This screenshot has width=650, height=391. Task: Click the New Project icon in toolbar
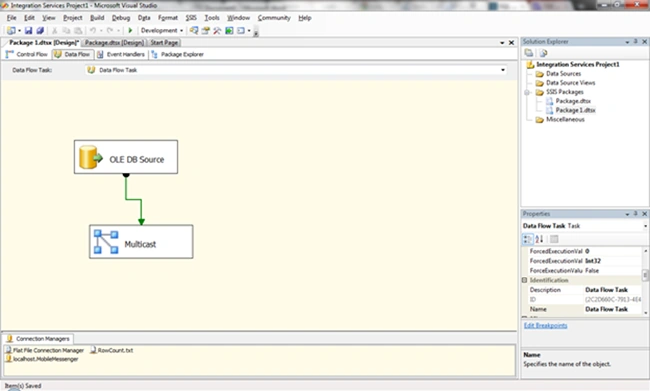11,30
